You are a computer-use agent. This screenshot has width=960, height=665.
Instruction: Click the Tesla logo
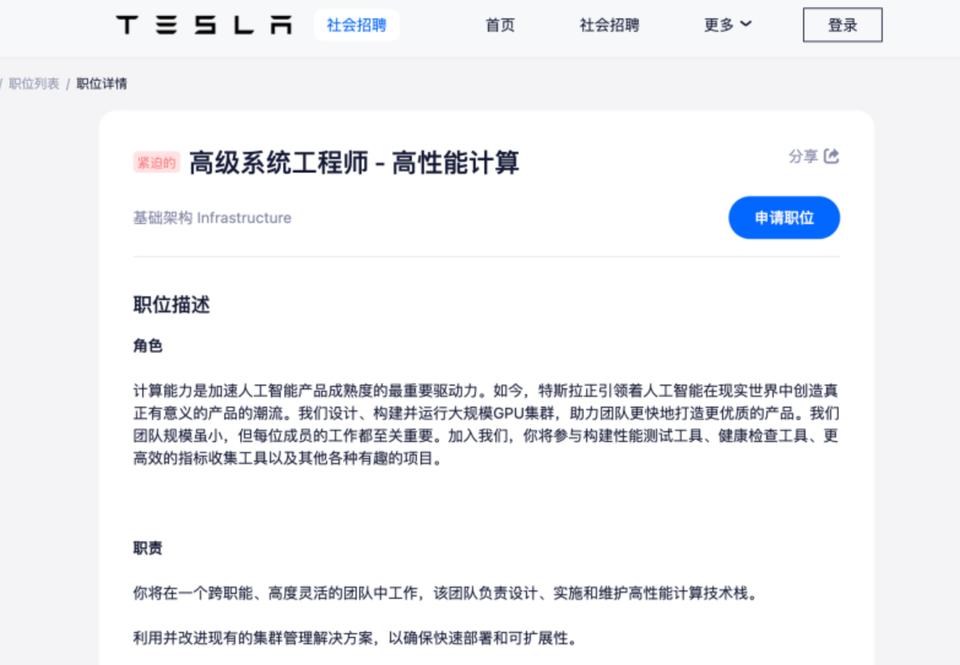[204, 25]
